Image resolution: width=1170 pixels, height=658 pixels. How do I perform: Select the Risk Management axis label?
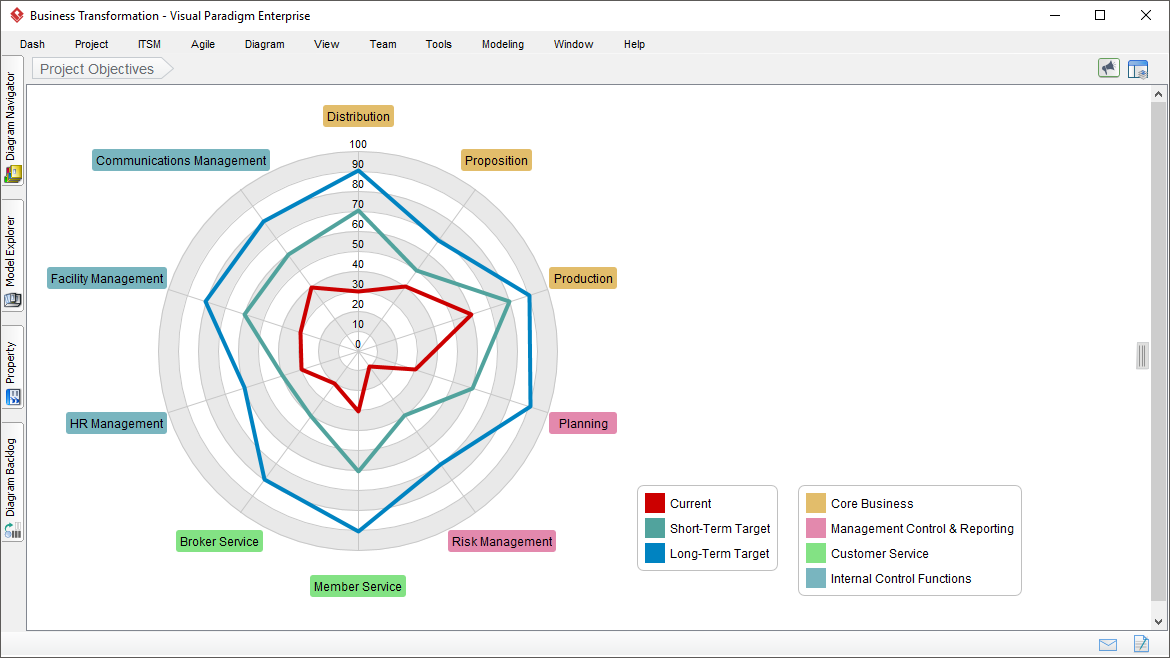(x=502, y=542)
